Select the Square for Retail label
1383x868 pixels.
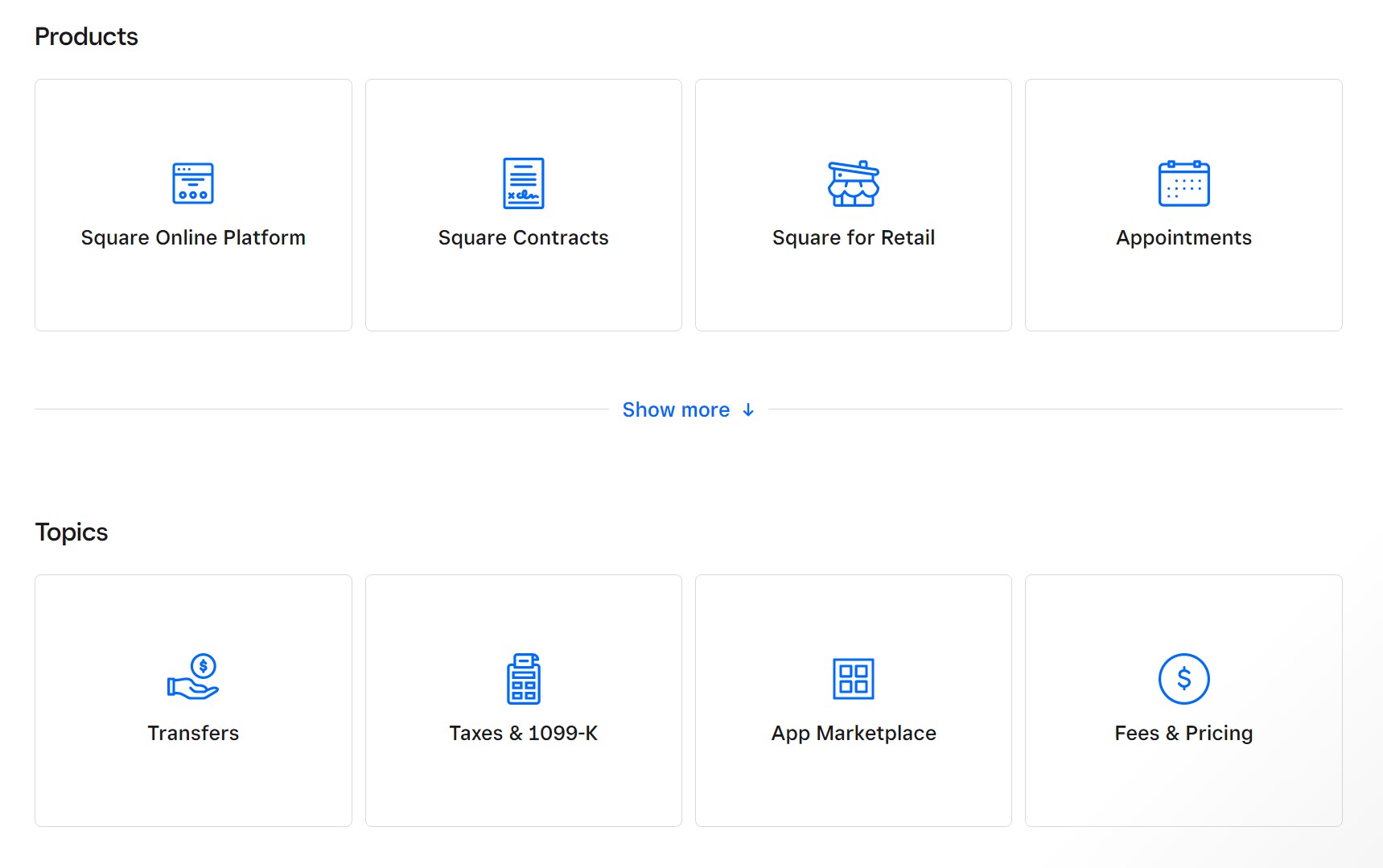pos(854,238)
